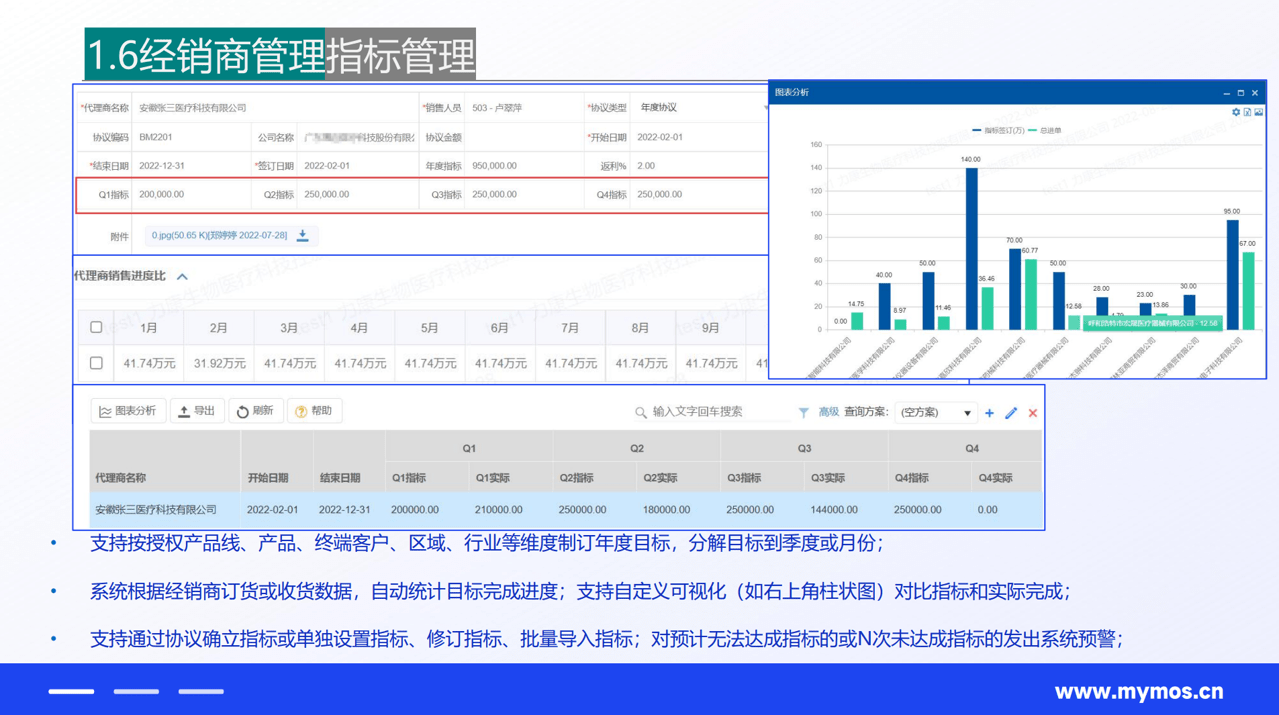Edit query plan using the pencil icon

[1011, 412]
